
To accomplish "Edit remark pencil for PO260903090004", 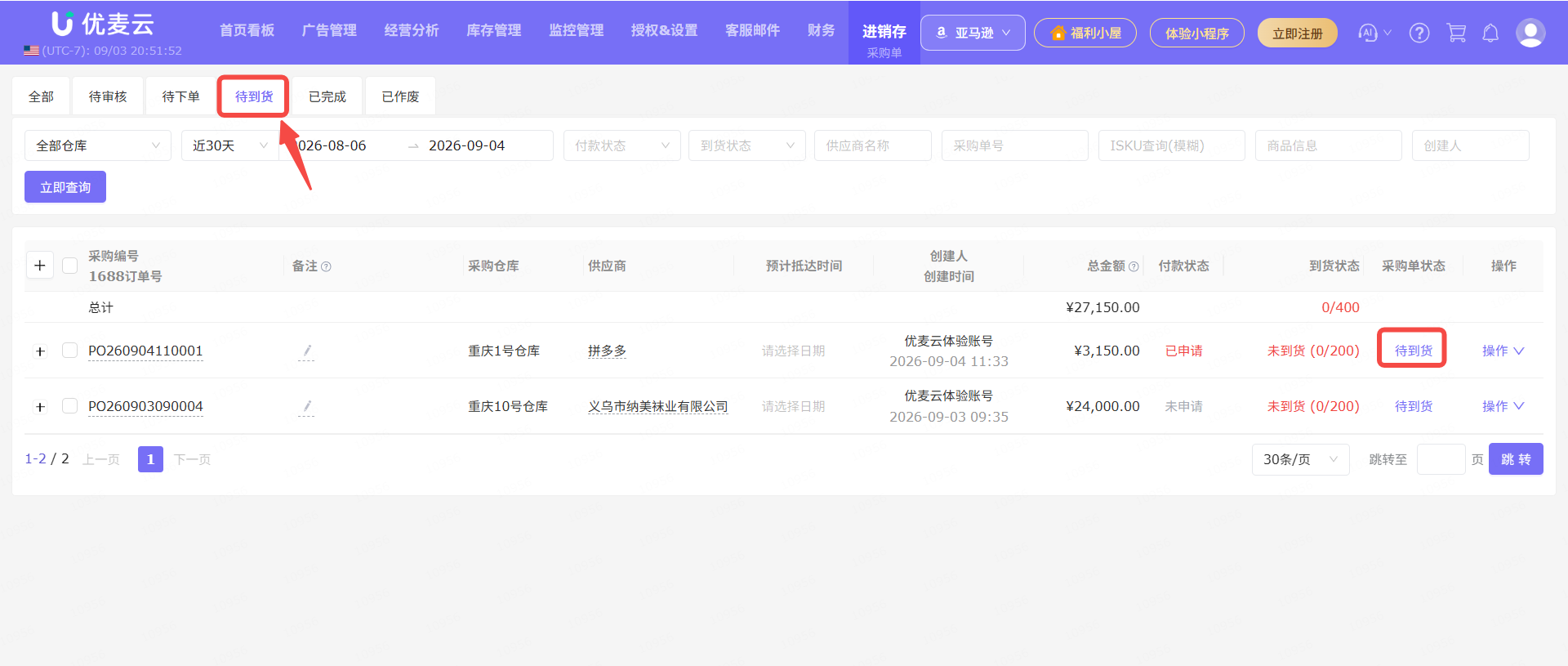I will click(306, 407).
